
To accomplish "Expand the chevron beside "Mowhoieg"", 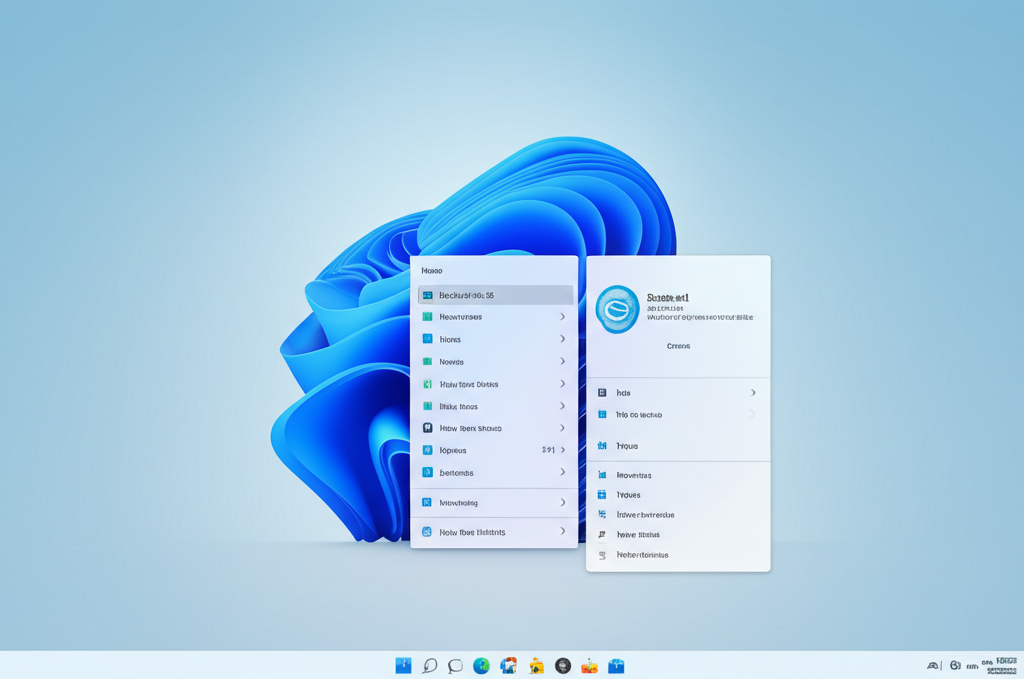I will click(x=563, y=502).
